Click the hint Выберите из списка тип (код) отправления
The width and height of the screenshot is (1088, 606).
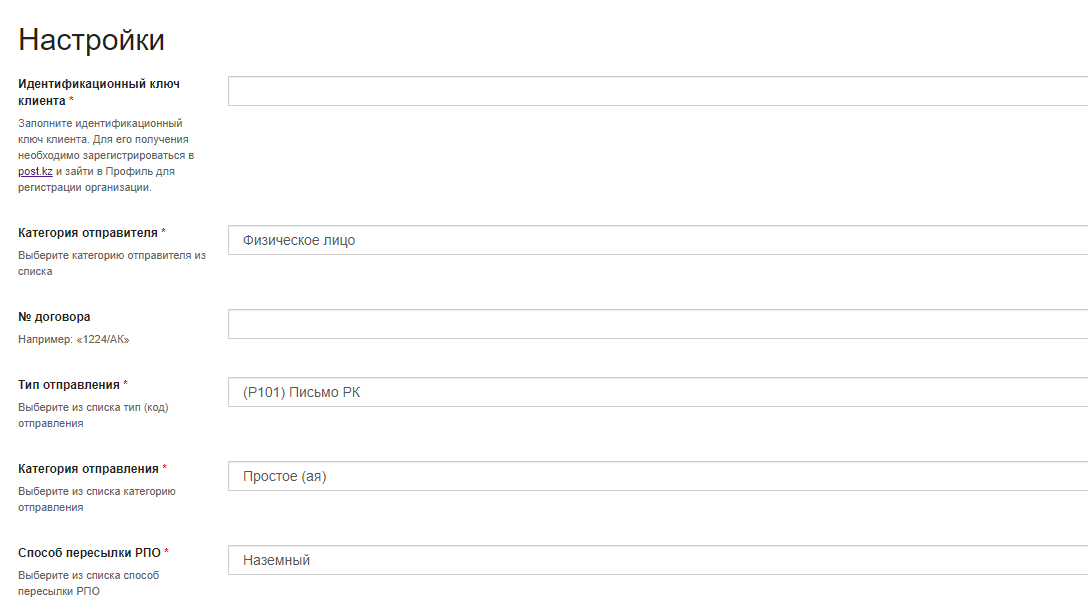pos(93,415)
